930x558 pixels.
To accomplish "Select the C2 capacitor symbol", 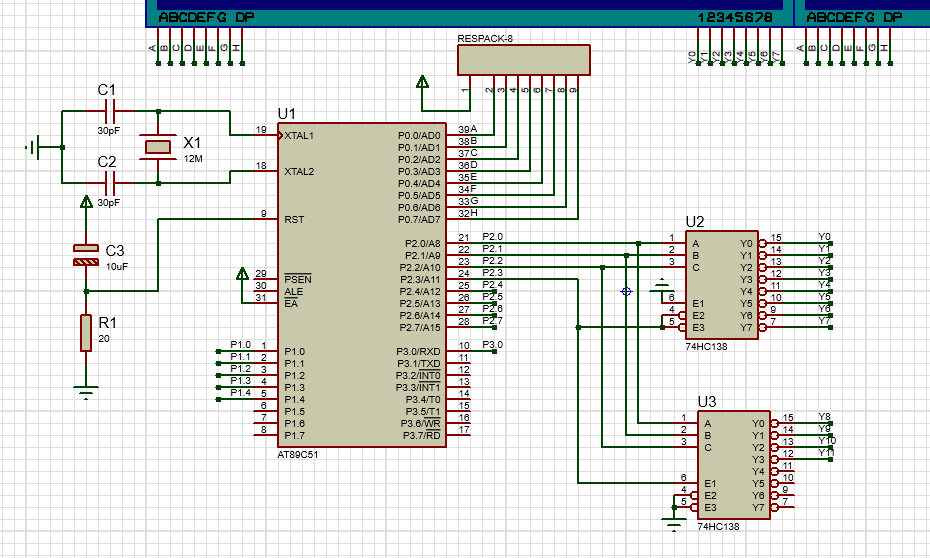I will tap(111, 183).
